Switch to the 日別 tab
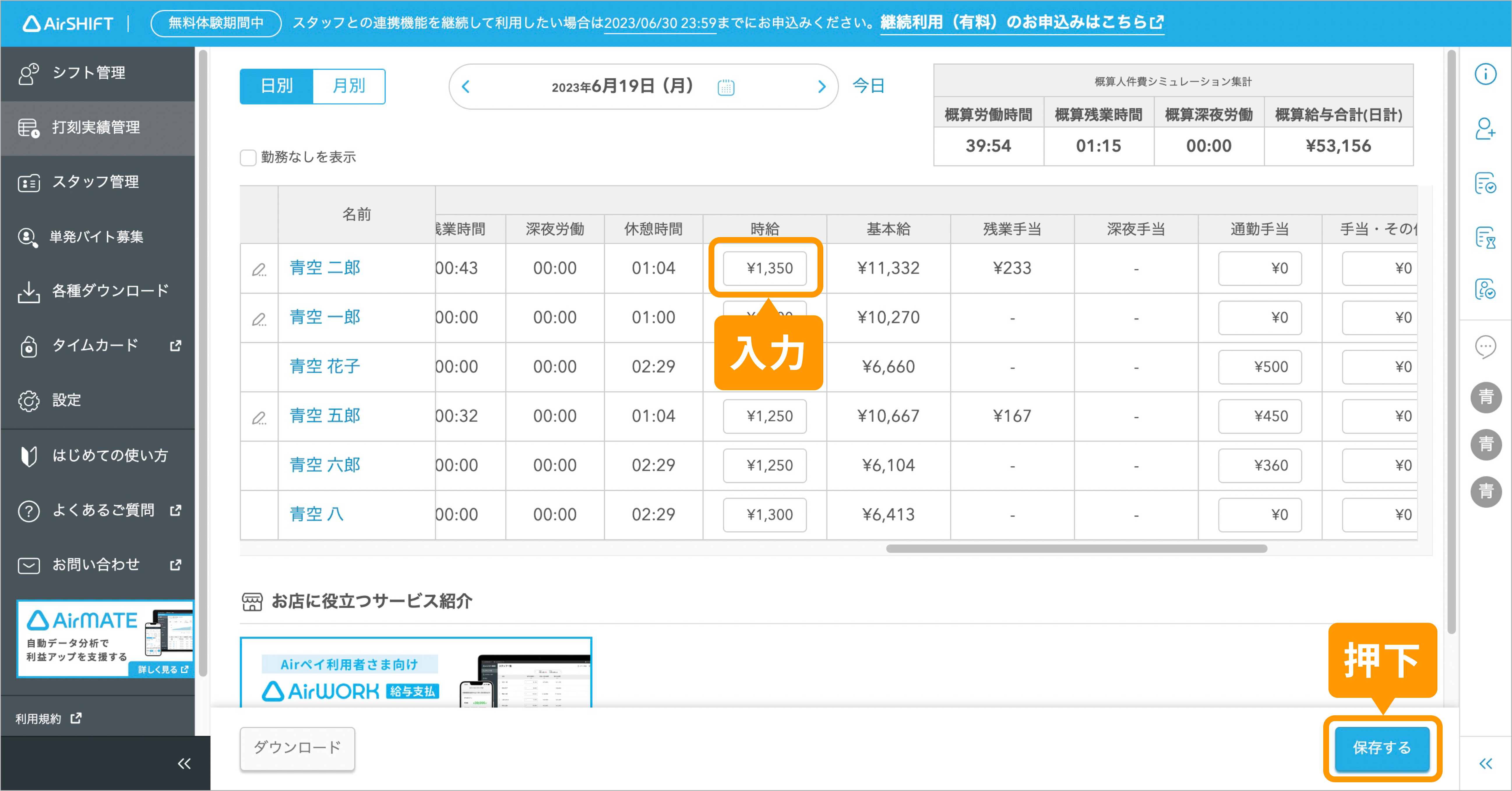Viewport: 1512px width, 791px height. [276, 86]
